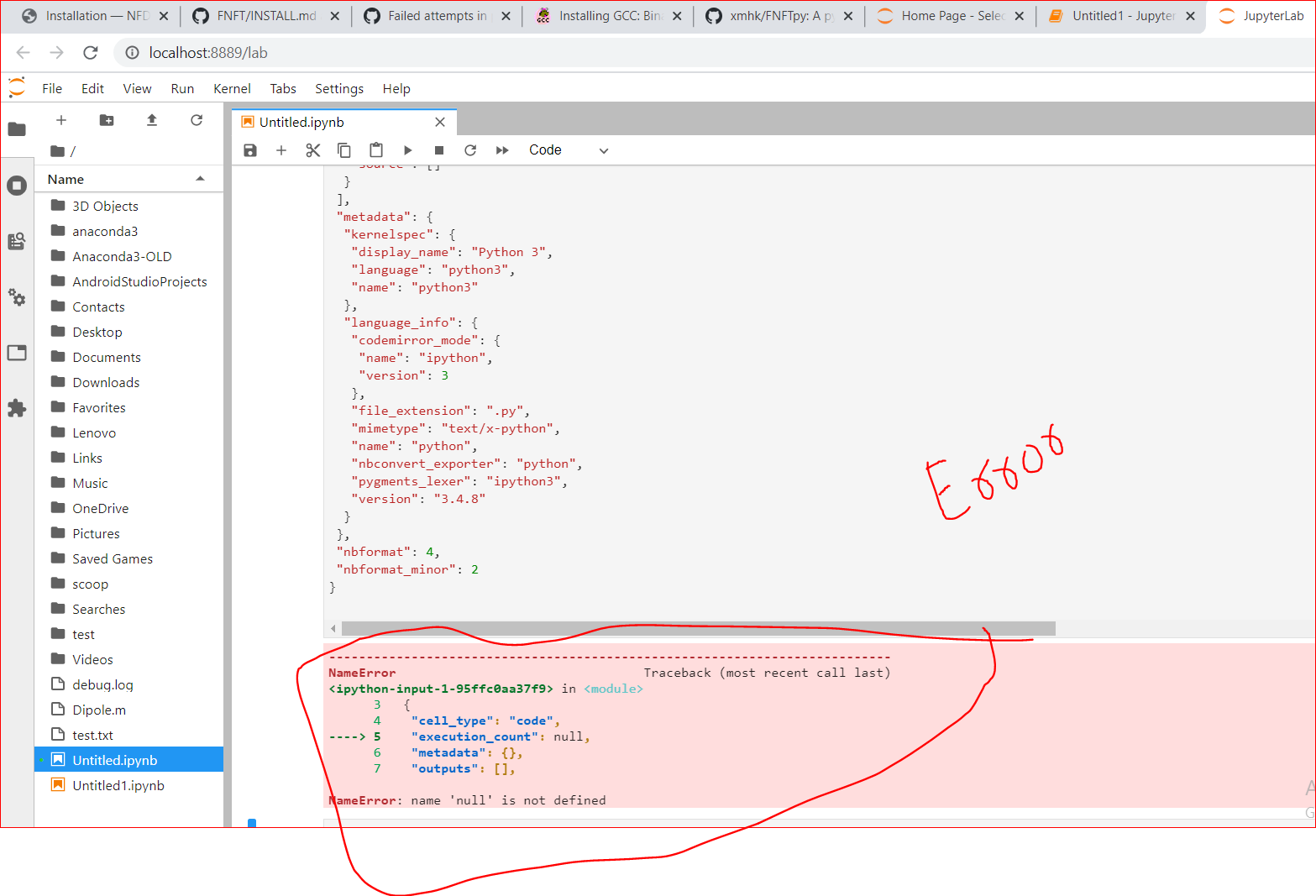The width and height of the screenshot is (1316, 896).
Task: Open the Kernel menu
Action: pyautogui.click(x=232, y=88)
